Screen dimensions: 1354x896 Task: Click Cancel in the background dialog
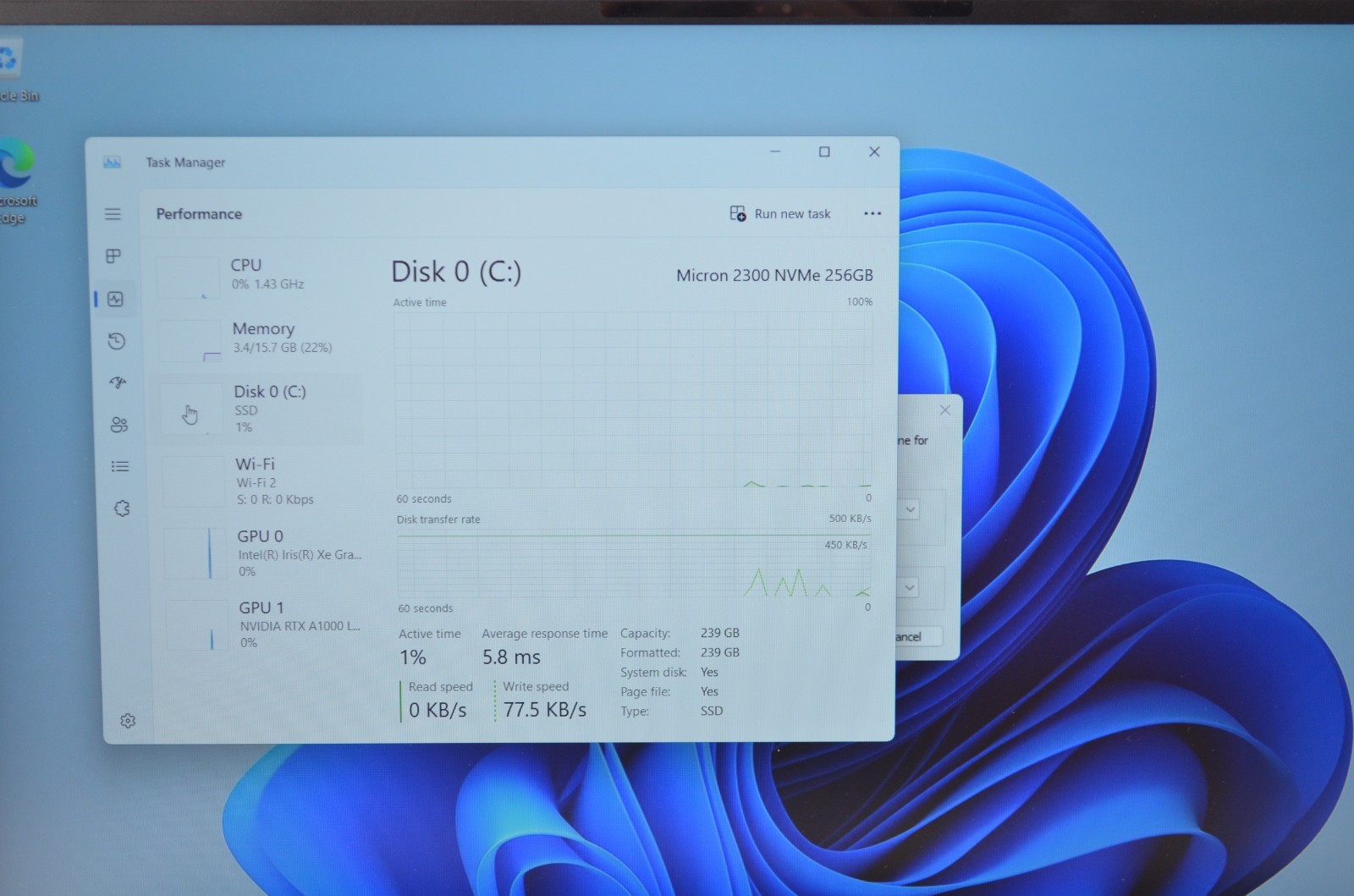point(919,636)
